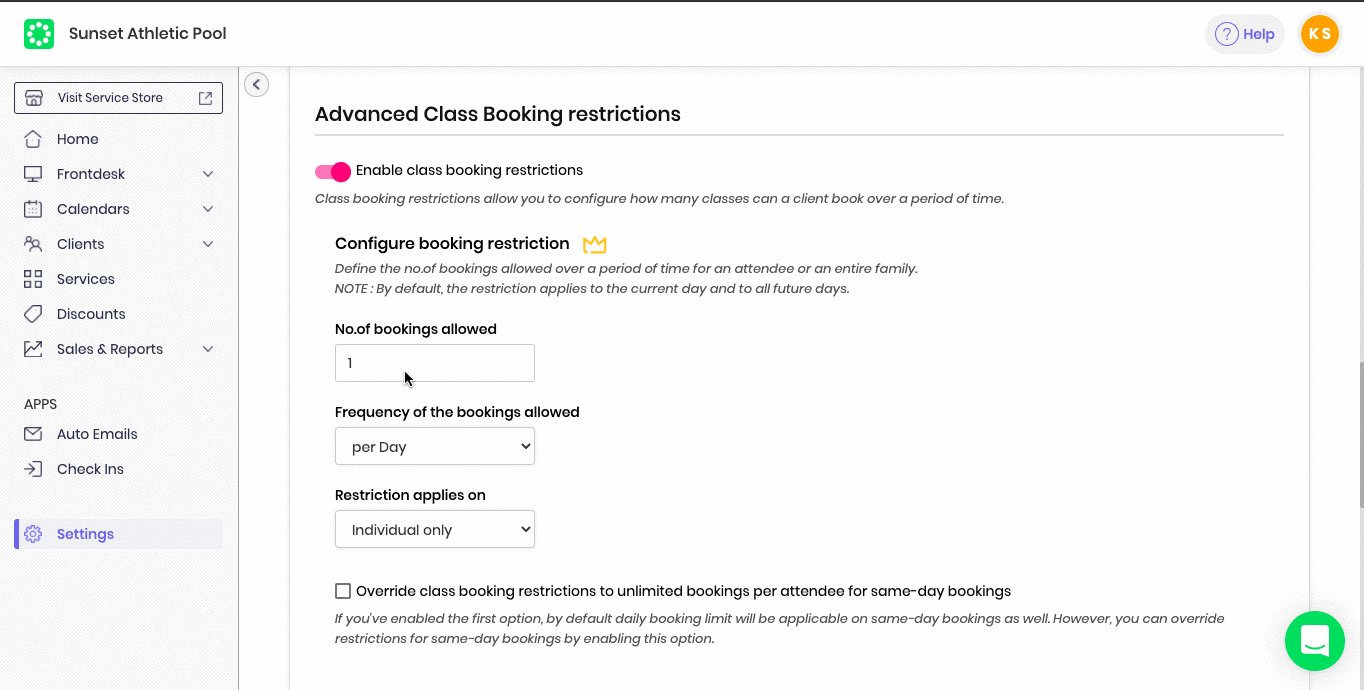The height and width of the screenshot is (690, 1364).
Task: Open the Frequency of bookings dropdown
Action: [435, 447]
